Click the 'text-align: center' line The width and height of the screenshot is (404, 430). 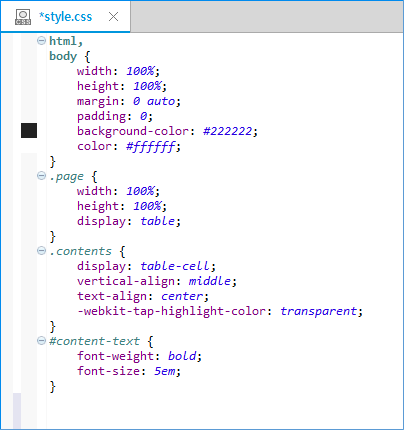tap(143, 296)
